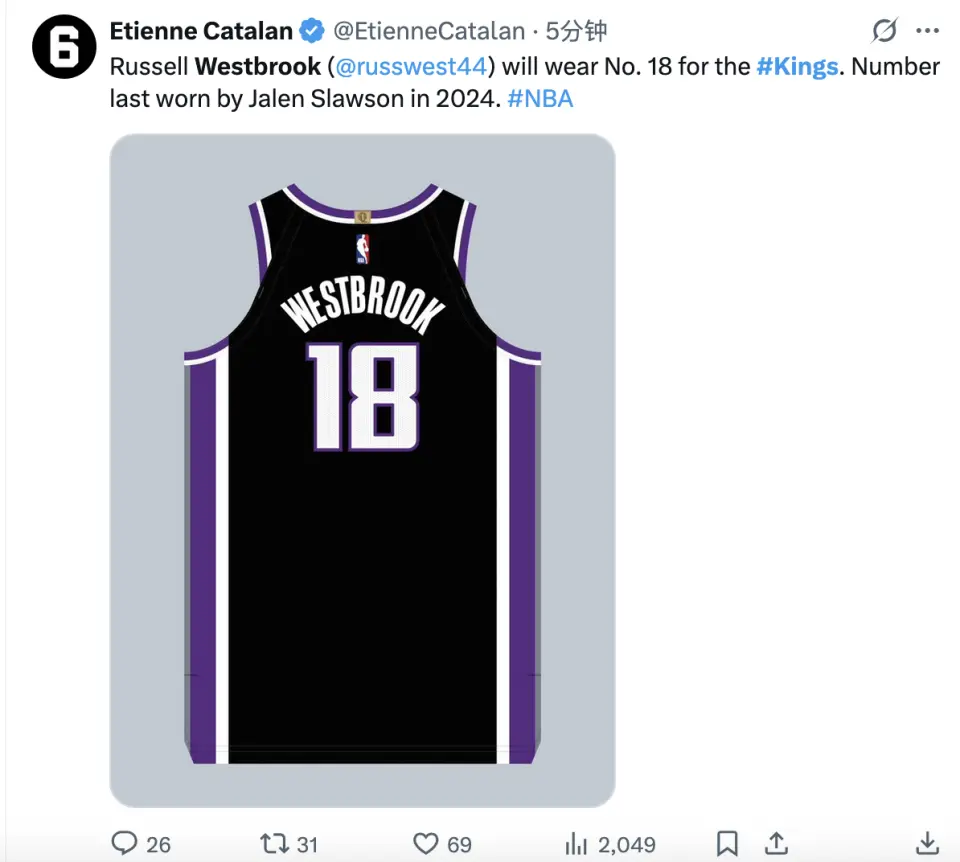Click the 5分钟 post timestamp

tap(576, 31)
